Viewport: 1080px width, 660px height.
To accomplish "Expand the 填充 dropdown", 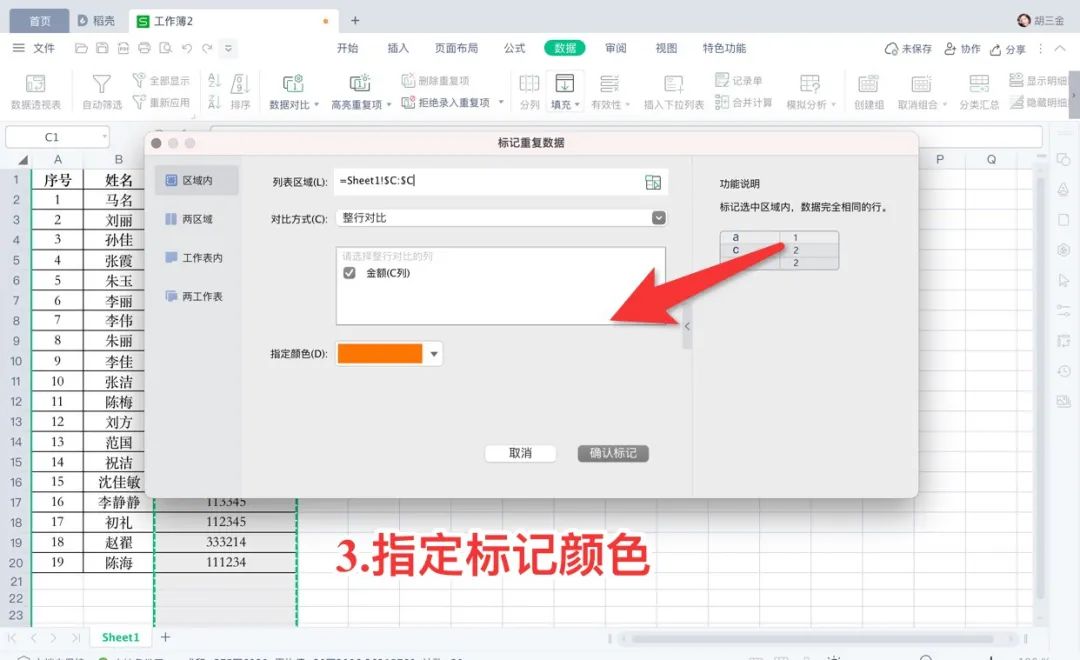I will [x=577, y=105].
